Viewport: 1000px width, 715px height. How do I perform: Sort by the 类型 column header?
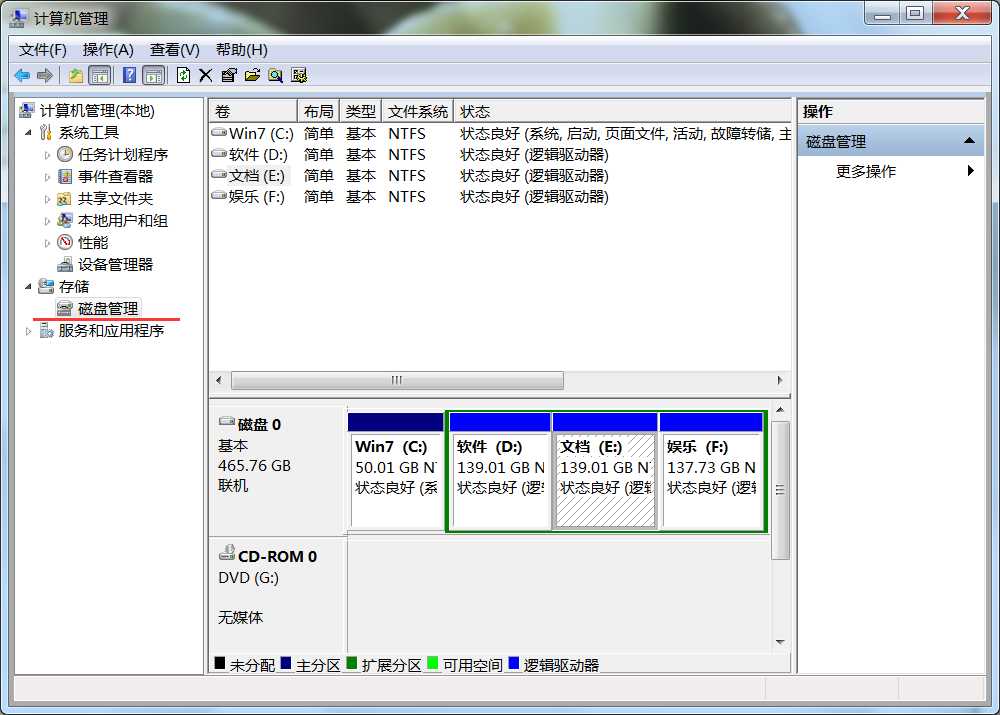[360, 111]
